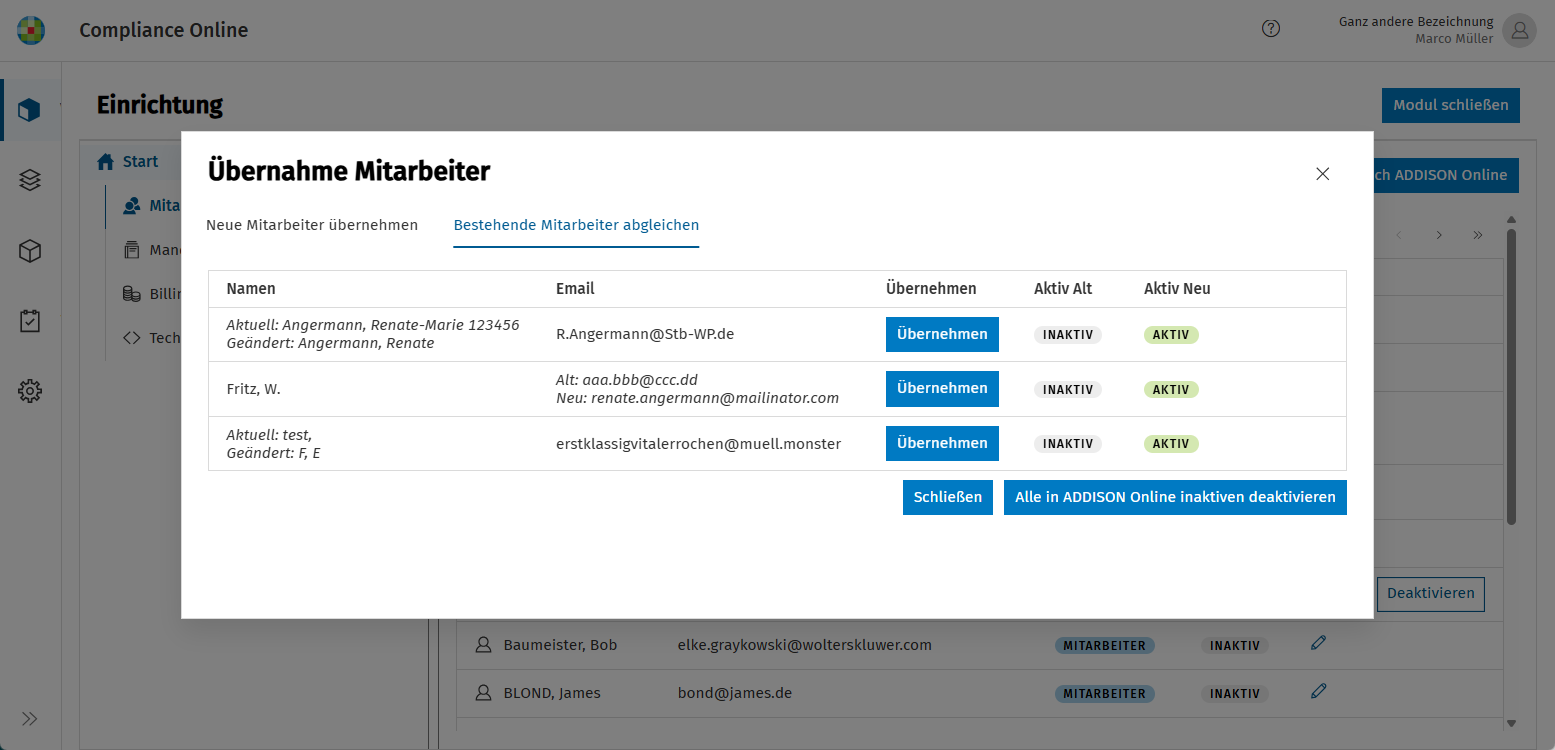
Task: Click the person icon of Baumeister, Bob
Action: [x=484, y=645]
